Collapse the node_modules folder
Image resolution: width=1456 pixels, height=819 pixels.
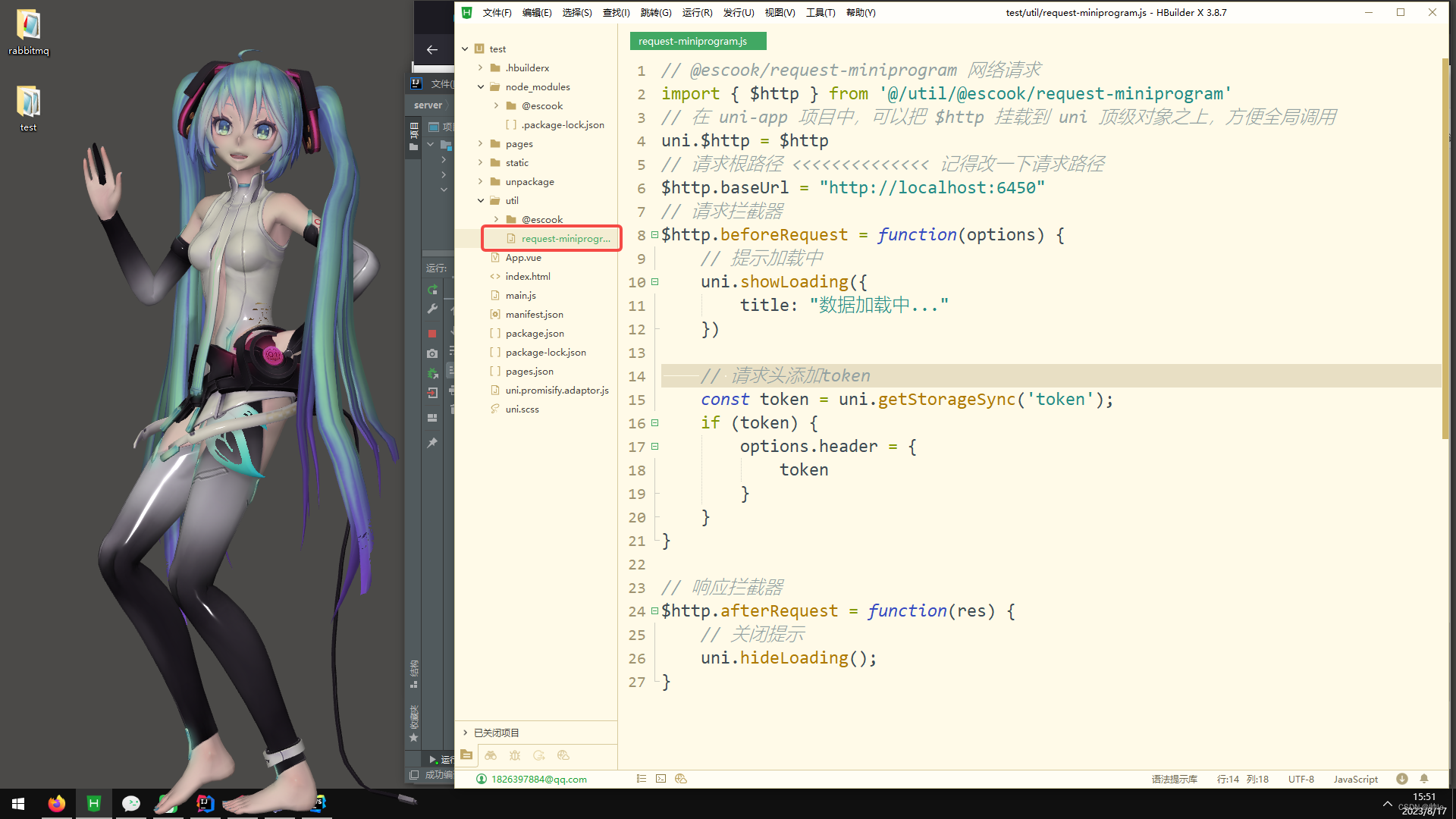tap(481, 87)
